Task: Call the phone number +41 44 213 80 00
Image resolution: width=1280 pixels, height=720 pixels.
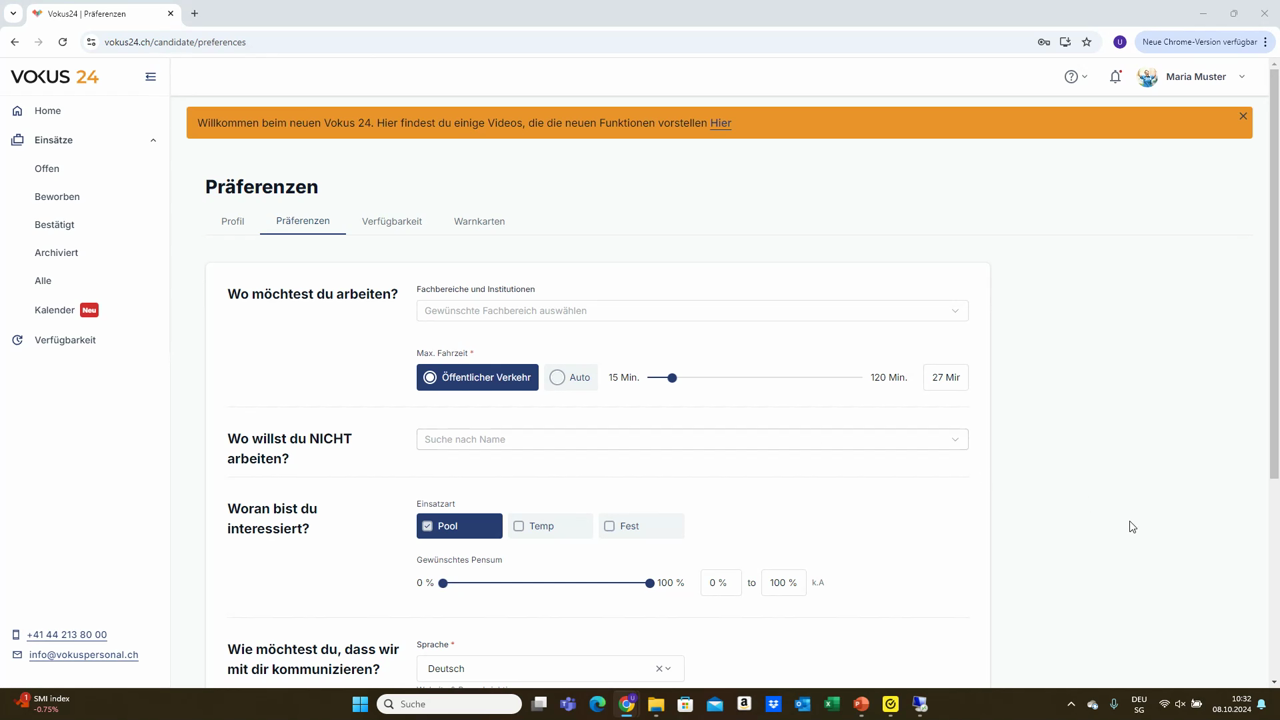Action: pyautogui.click(x=67, y=635)
